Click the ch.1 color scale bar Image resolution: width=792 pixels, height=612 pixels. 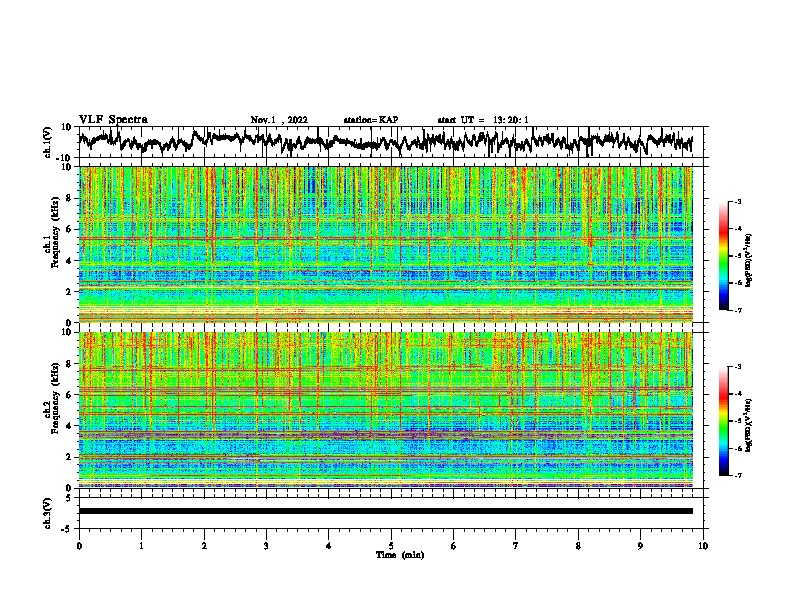click(723, 256)
